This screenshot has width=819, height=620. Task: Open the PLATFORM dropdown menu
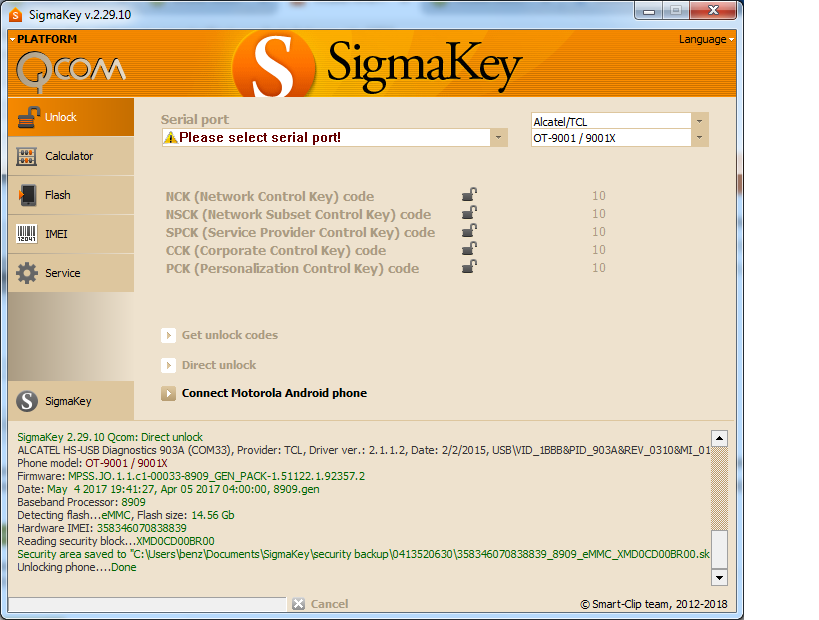click(43, 39)
